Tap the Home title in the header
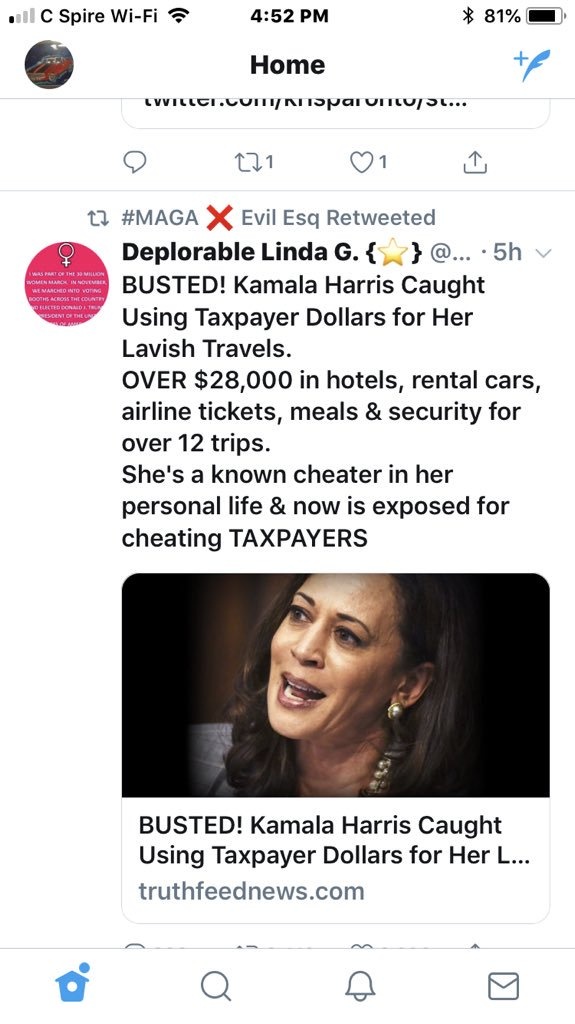This screenshot has width=575, height=1024. [287, 65]
